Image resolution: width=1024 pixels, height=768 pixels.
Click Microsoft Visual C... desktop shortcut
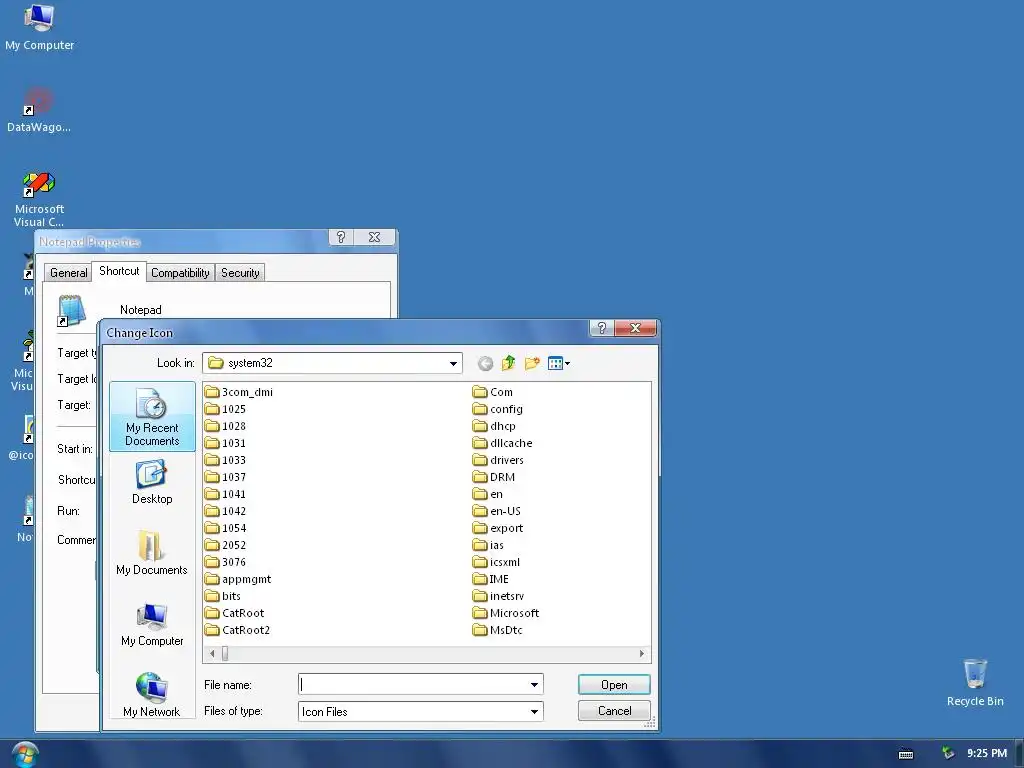(39, 199)
